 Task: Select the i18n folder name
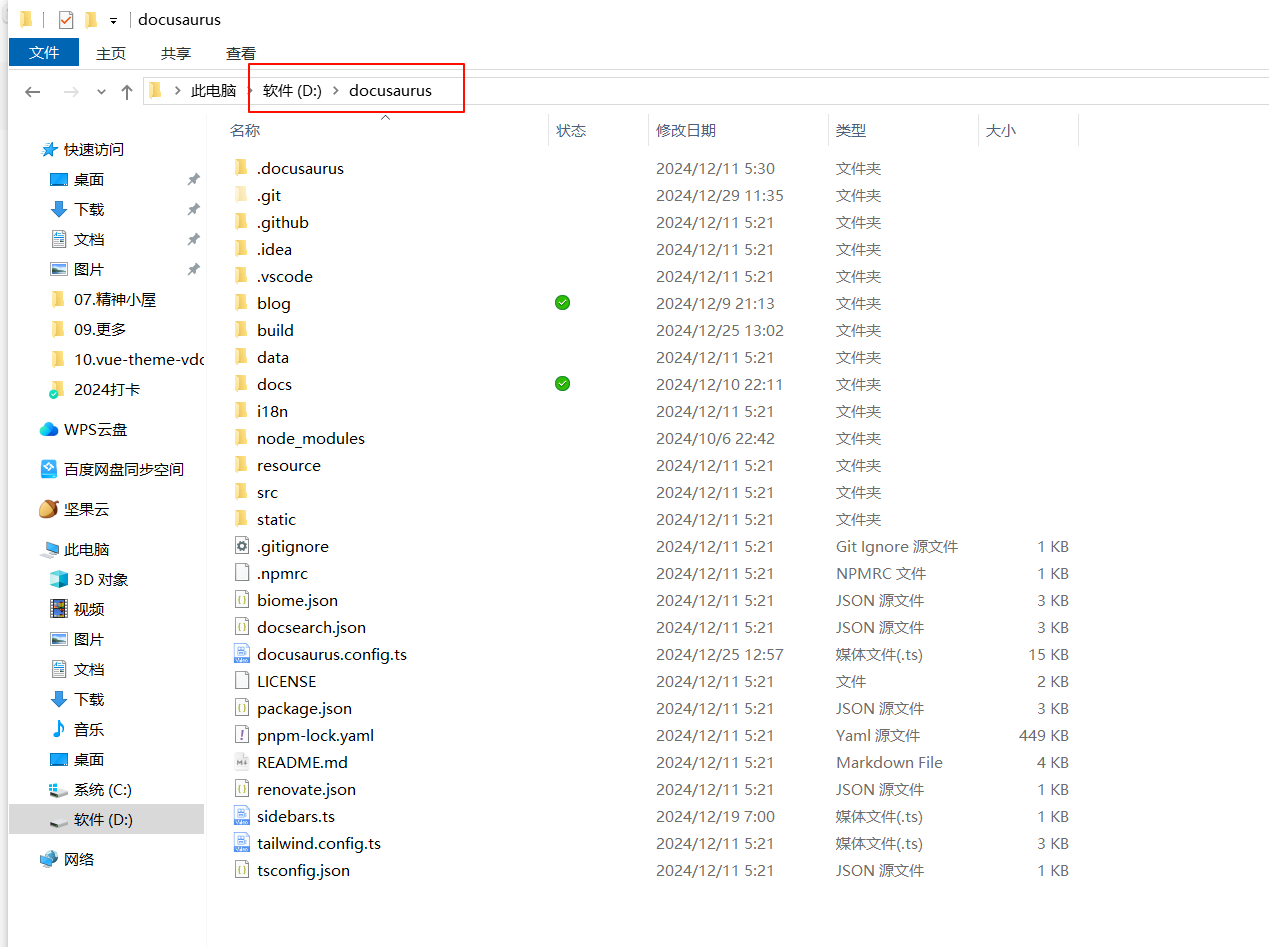click(273, 411)
